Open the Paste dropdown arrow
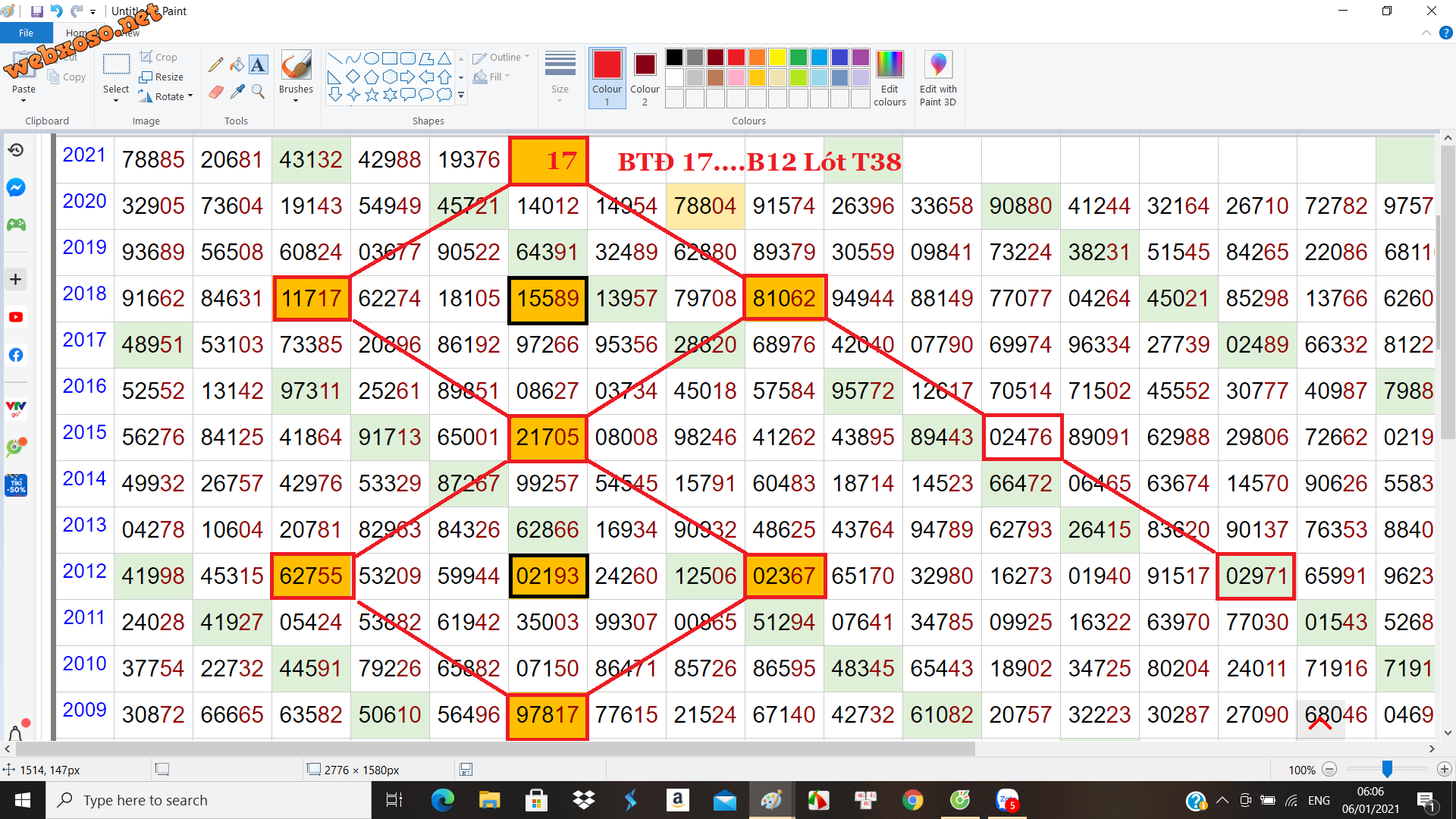The height and width of the screenshot is (819, 1456). coord(24,99)
